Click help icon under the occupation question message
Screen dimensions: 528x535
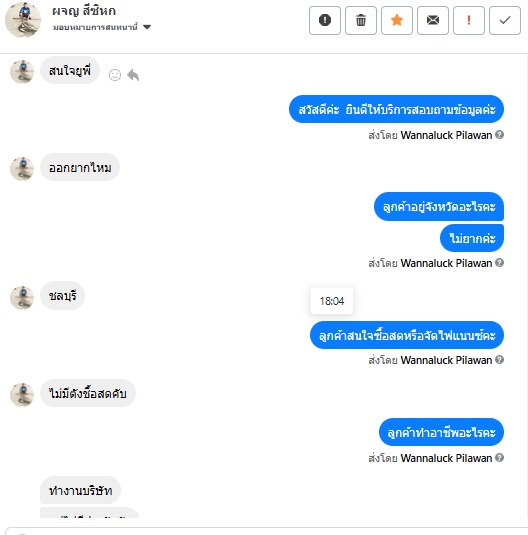pos(499,458)
